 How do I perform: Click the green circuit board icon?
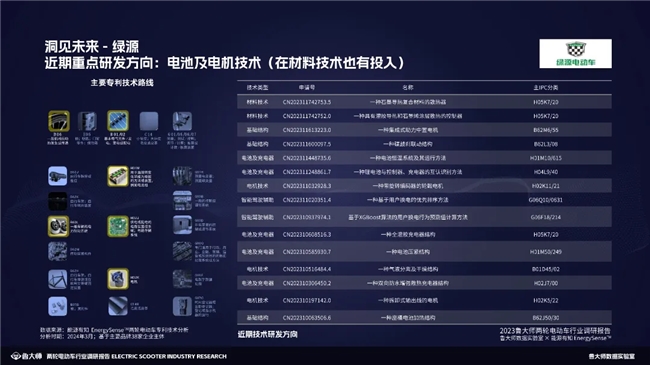(x=118, y=226)
